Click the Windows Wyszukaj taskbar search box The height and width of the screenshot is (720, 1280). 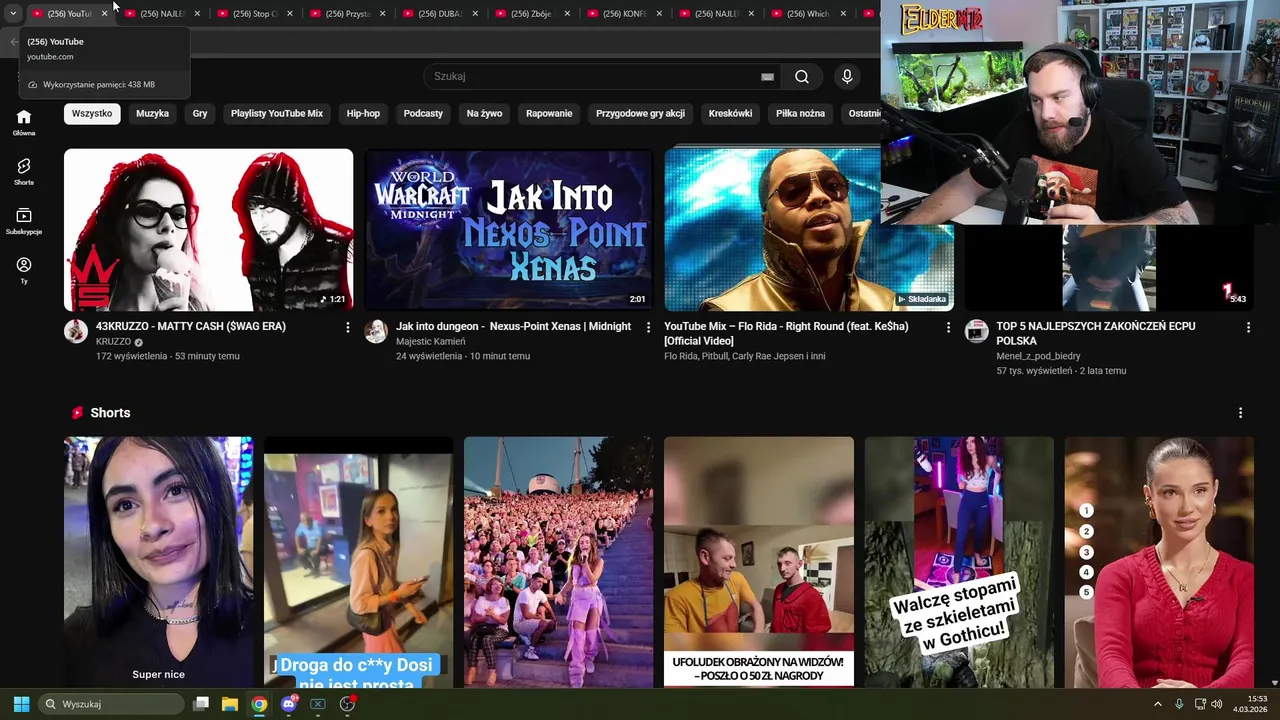pos(109,704)
